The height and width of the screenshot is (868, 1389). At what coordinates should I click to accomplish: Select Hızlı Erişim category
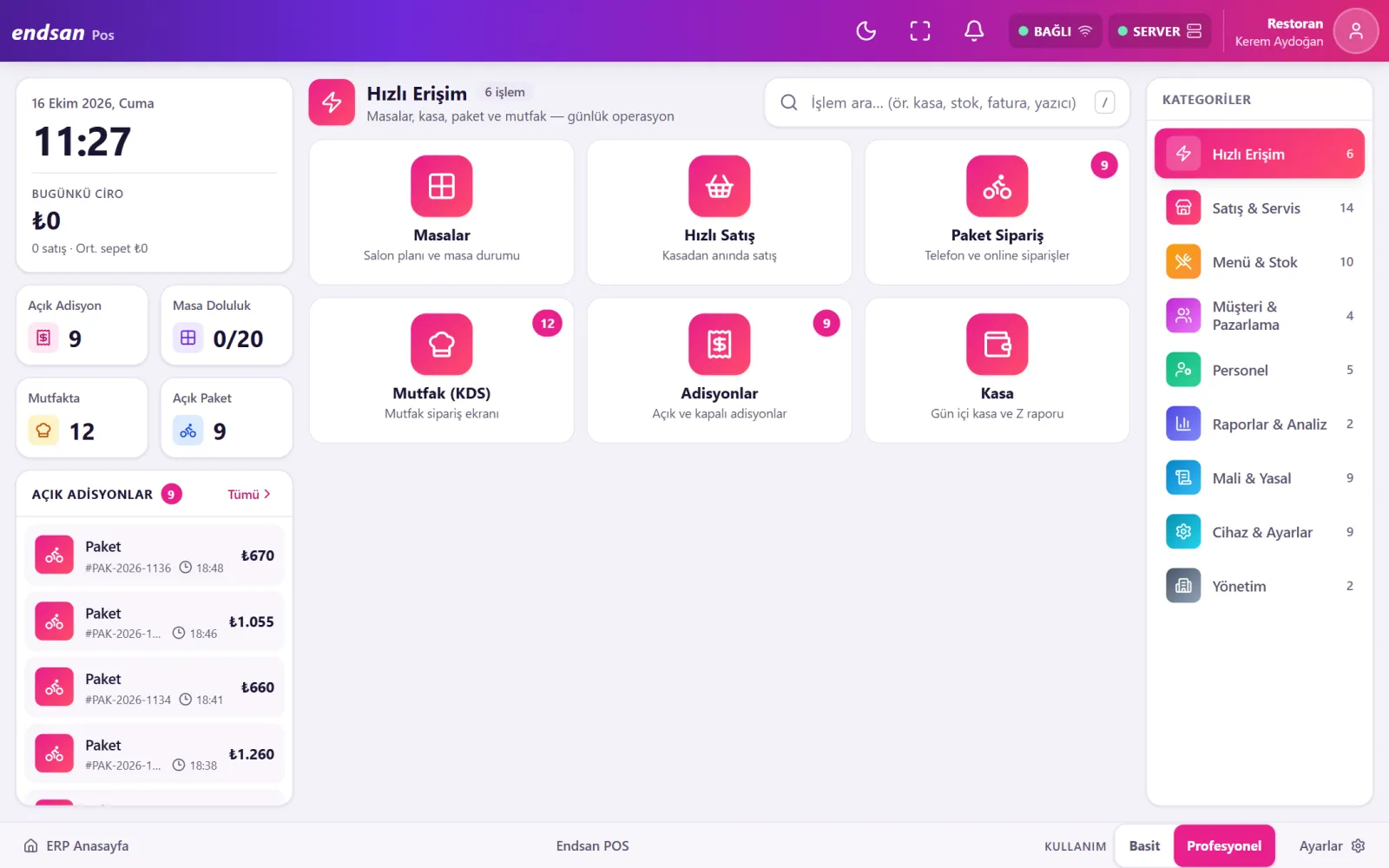(1259, 154)
